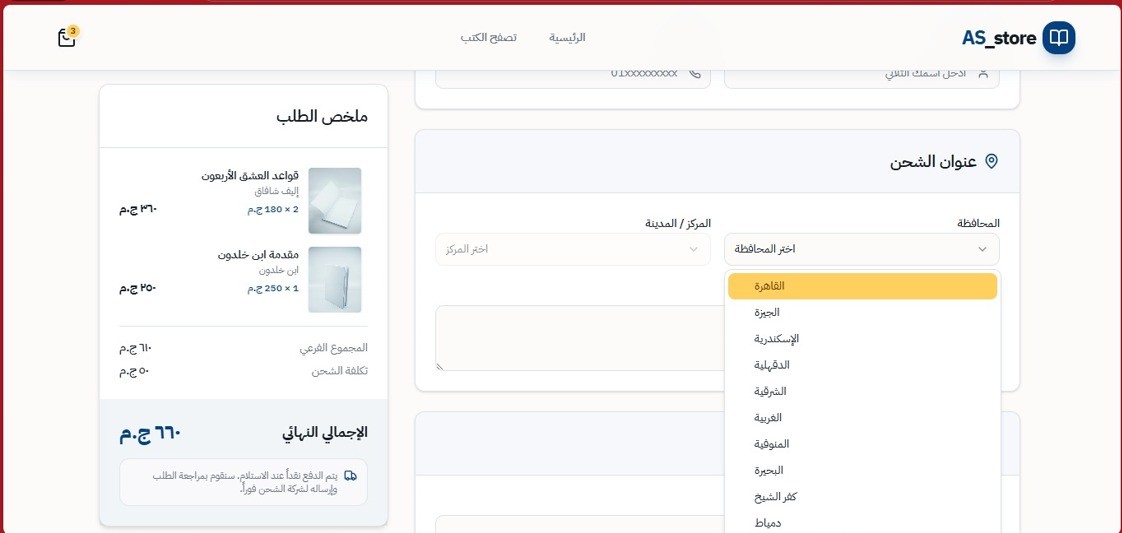Screen dimensions: 1122x533
Task: Select الجيزة from the governorate list
Action: click(862, 313)
